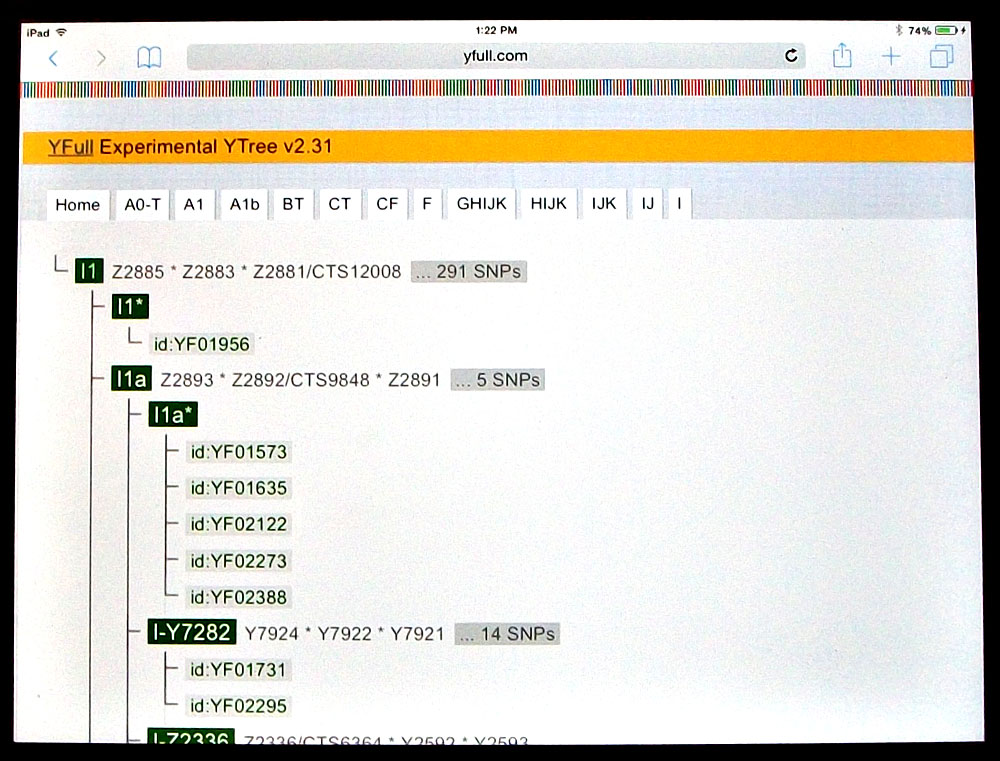Open the CT tab
This screenshot has height=761, width=1000.
pyautogui.click(x=339, y=204)
